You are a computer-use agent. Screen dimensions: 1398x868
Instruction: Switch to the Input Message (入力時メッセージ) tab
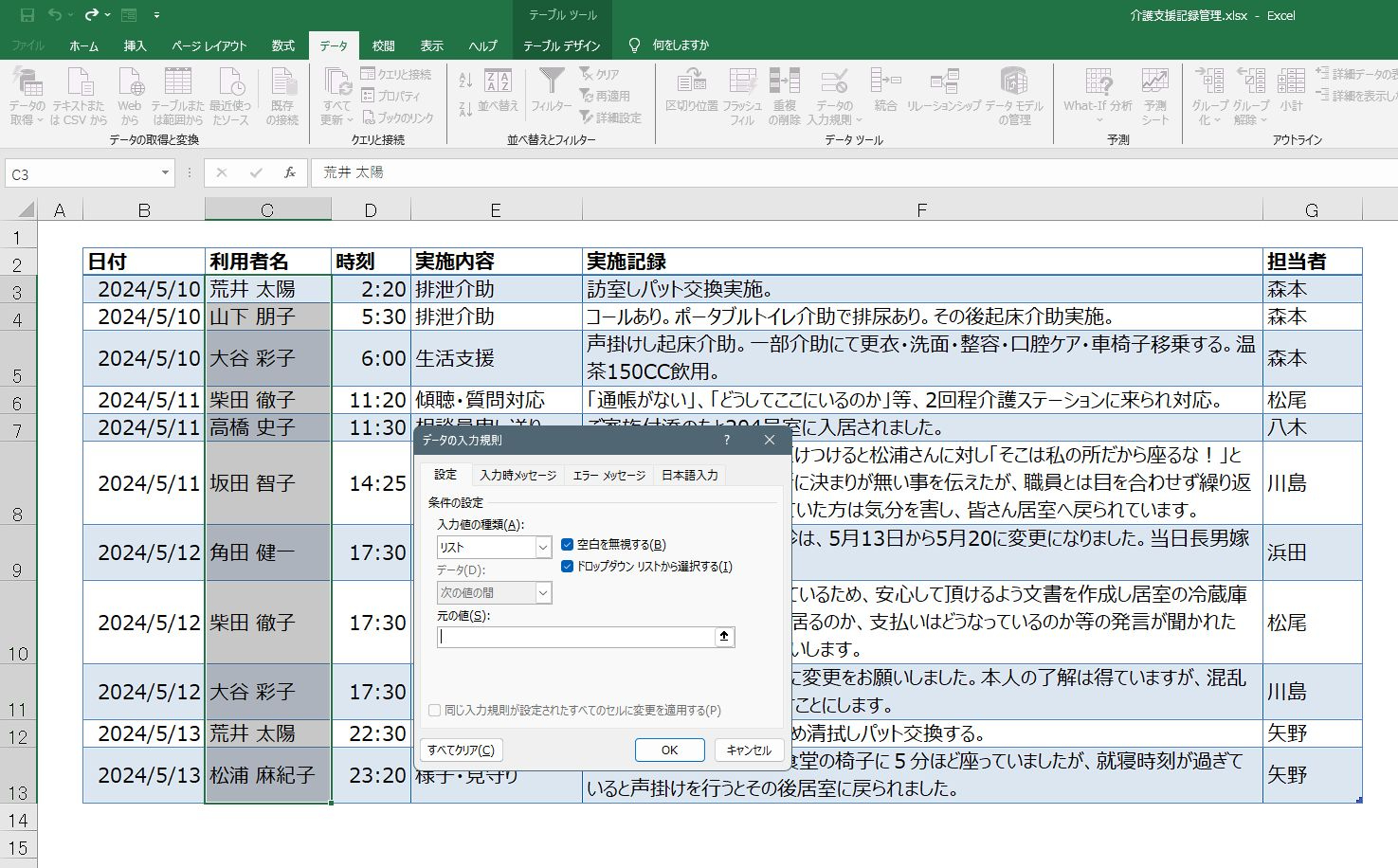click(517, 476)
